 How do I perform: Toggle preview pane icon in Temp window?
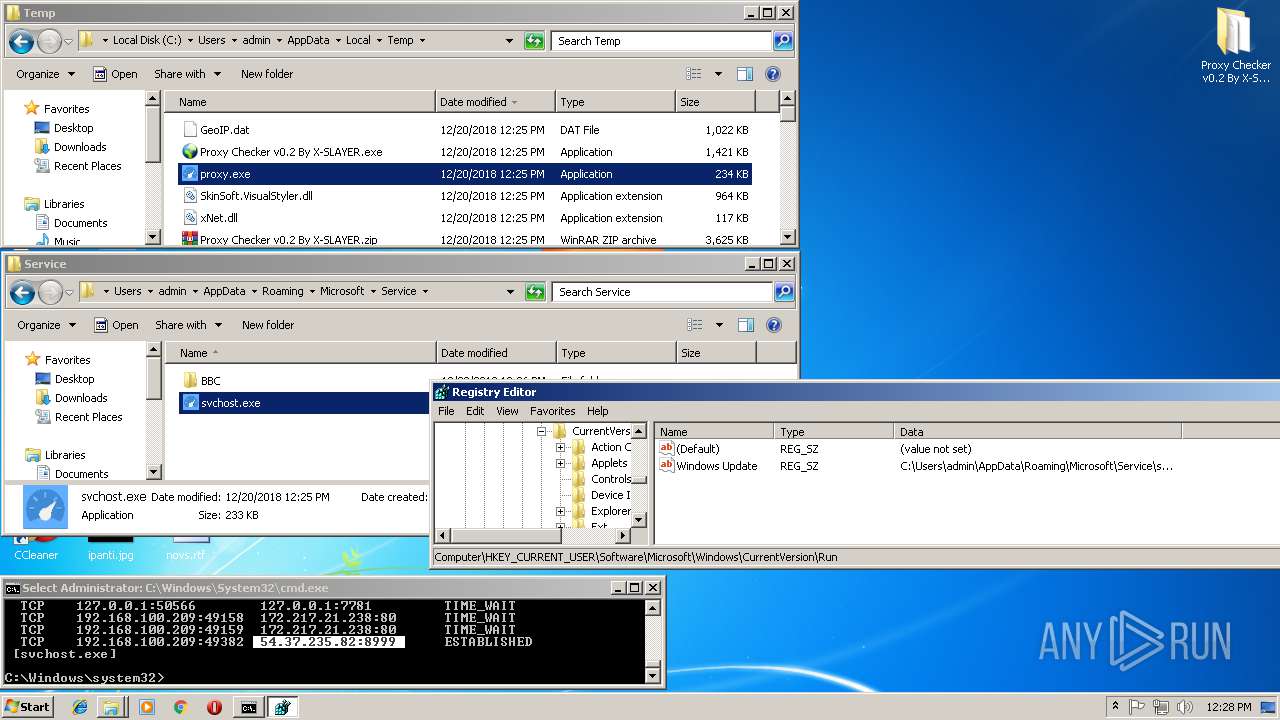(745, 74)
